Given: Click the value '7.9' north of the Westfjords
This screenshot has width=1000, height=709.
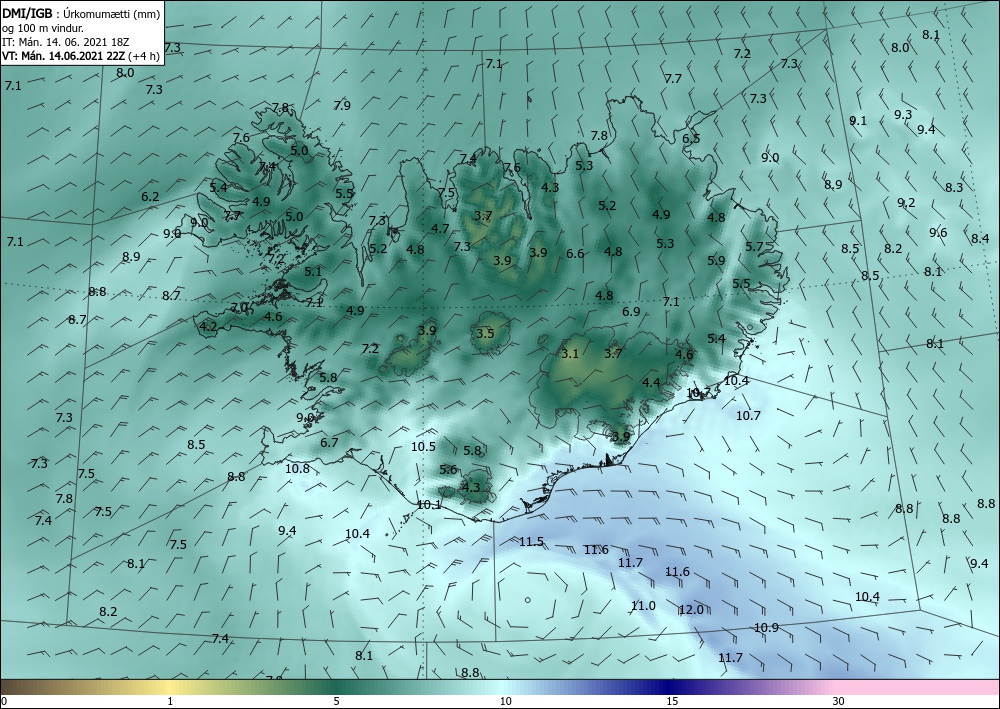Looking at the screenshot, I should (342, 105).
